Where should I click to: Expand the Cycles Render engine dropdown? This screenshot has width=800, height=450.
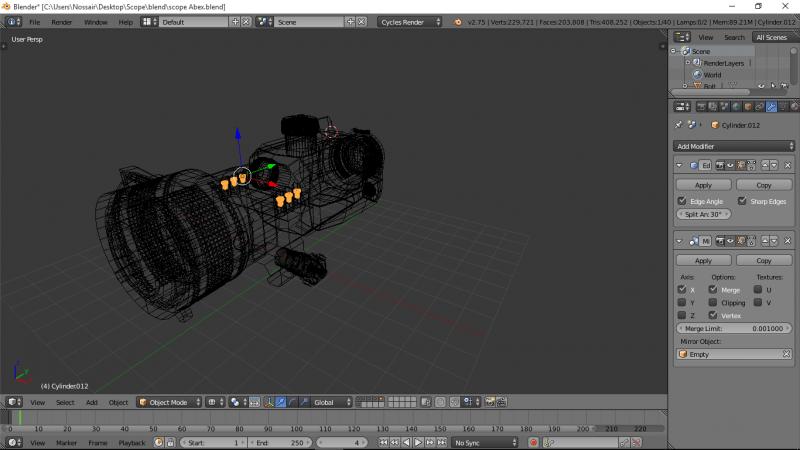coord(410,21)
